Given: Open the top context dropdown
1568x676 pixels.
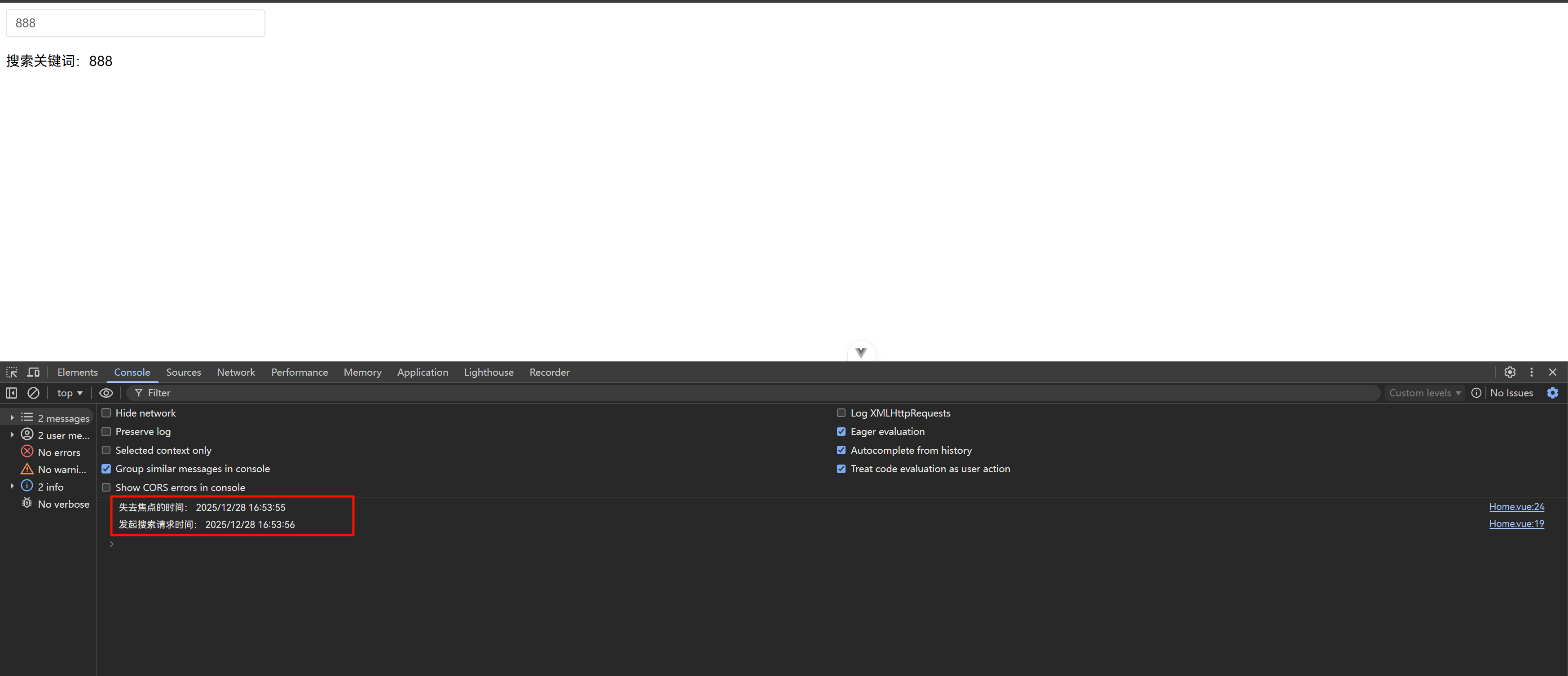Looking at the screenshot, I should (x=70, y=393).
